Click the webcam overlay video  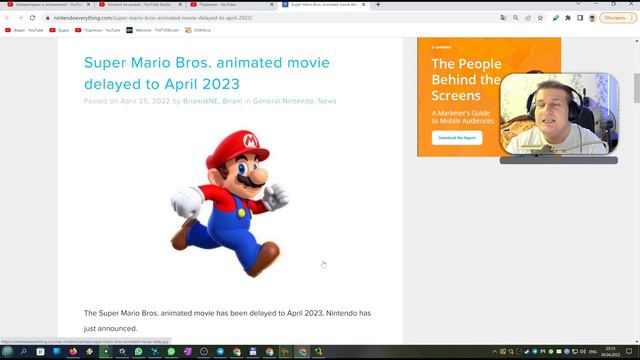click(559, 114)
